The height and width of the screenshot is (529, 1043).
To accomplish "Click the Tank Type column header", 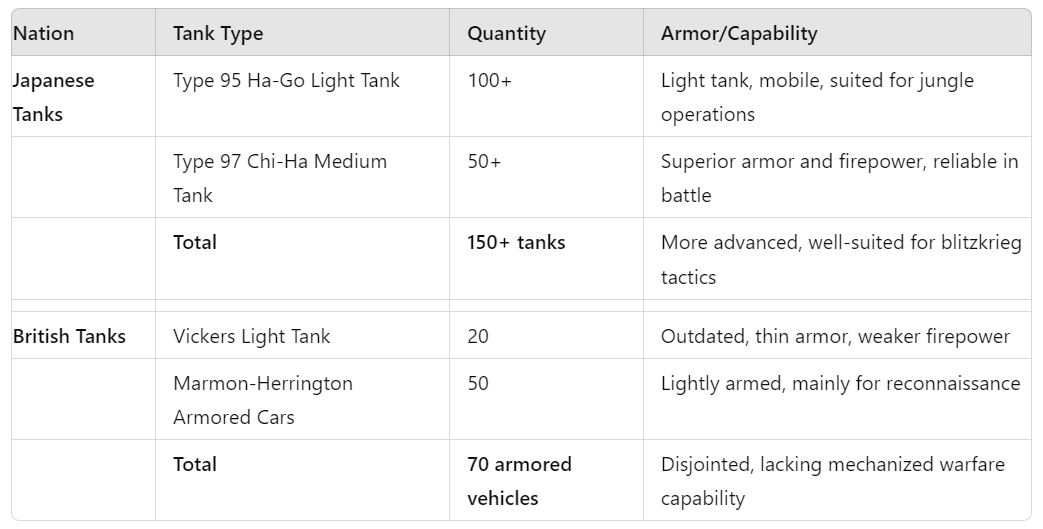I will point(303,33).
